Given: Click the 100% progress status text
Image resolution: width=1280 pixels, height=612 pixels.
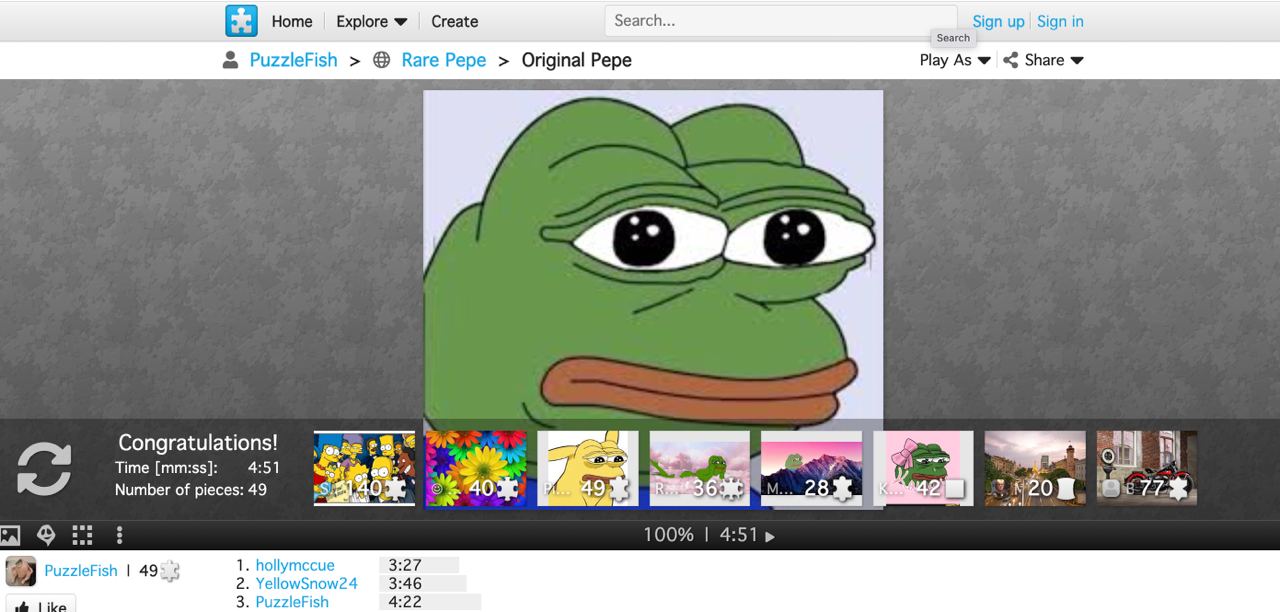Looking at the screenshot, I should coord(668,535).
